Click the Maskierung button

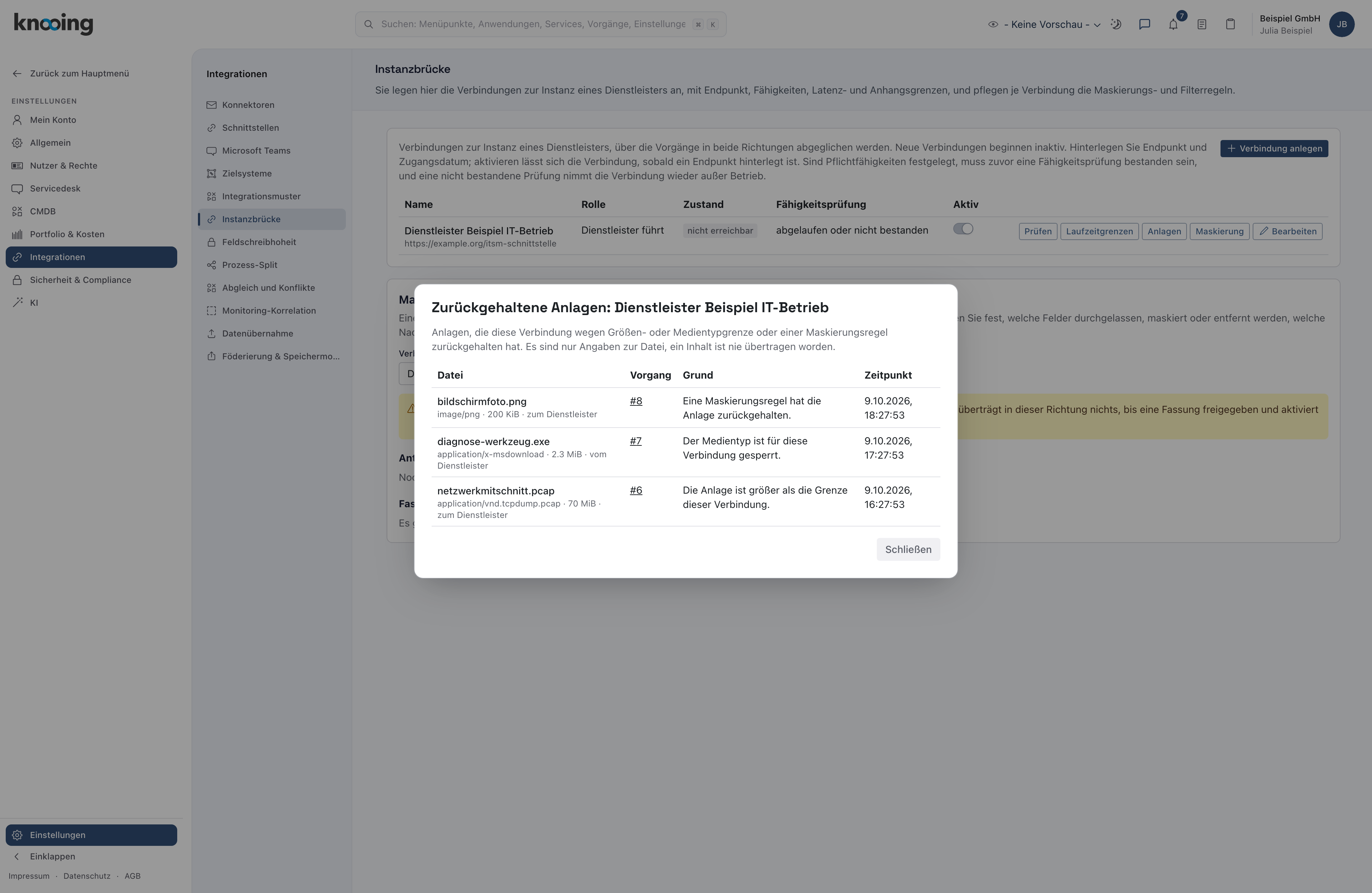coord(1219,231)
